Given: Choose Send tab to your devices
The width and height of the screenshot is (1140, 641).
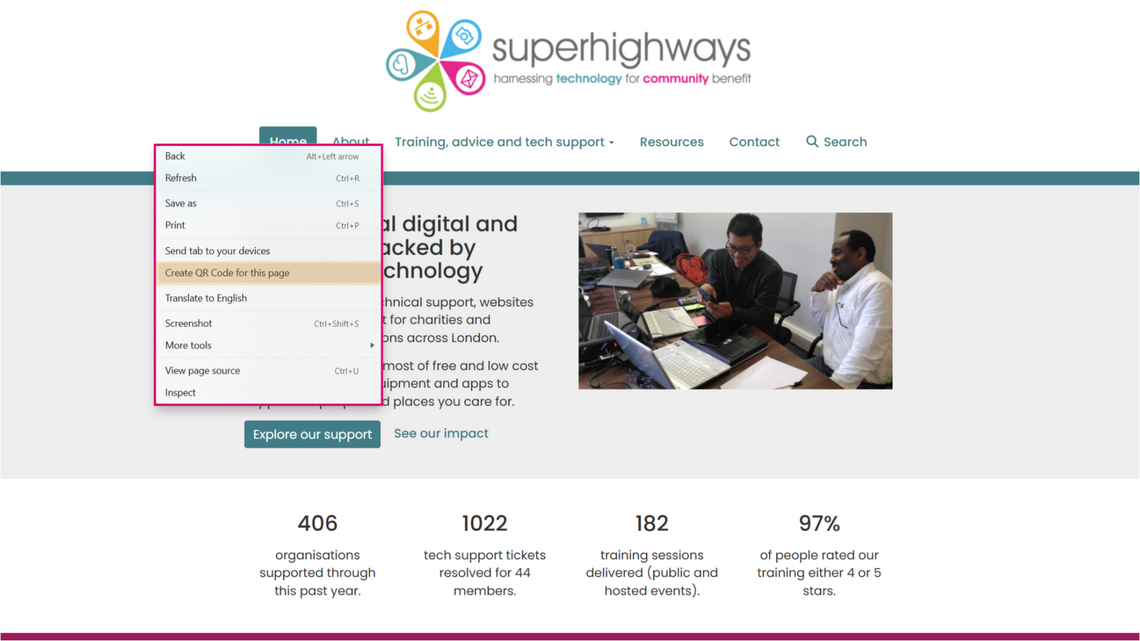Looking at the screenshot, I should coord(217,251).
